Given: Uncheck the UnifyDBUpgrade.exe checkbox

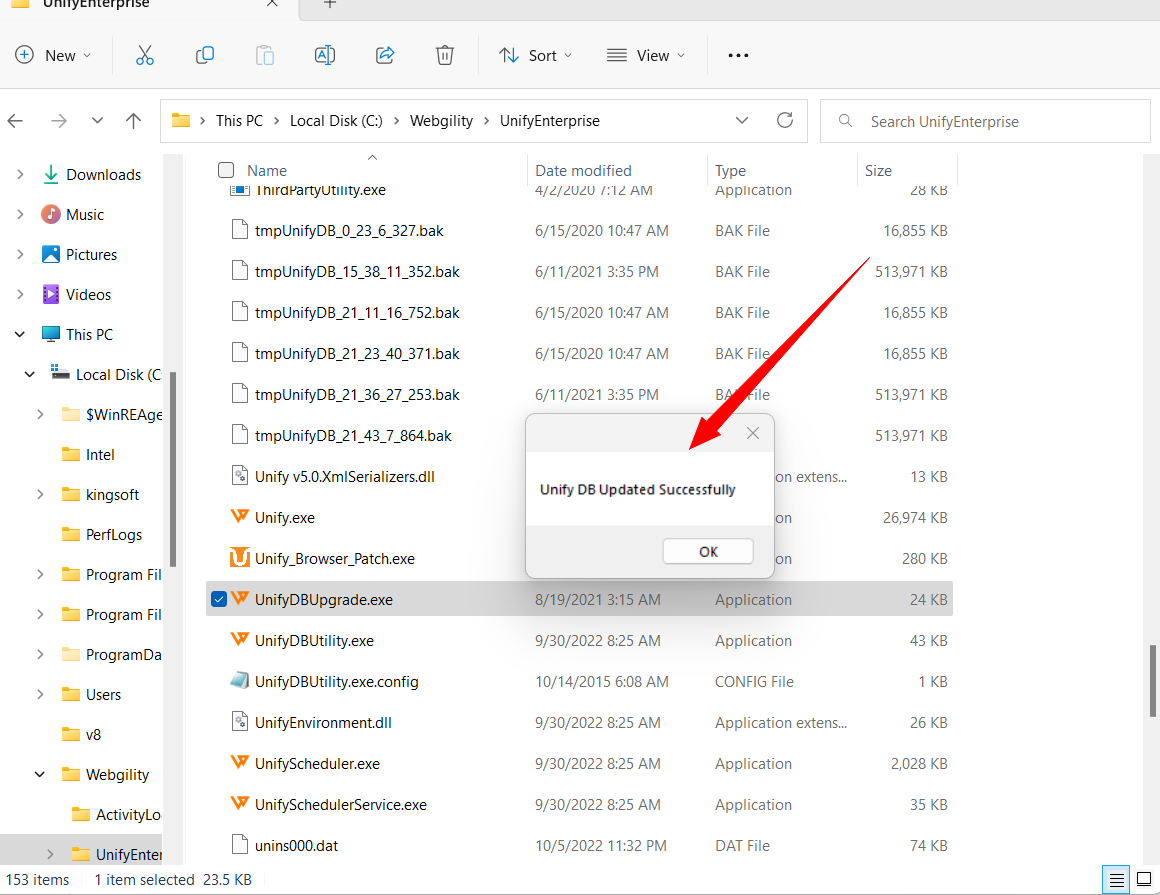Looking at the screenshot, I should tap(219, 599).
